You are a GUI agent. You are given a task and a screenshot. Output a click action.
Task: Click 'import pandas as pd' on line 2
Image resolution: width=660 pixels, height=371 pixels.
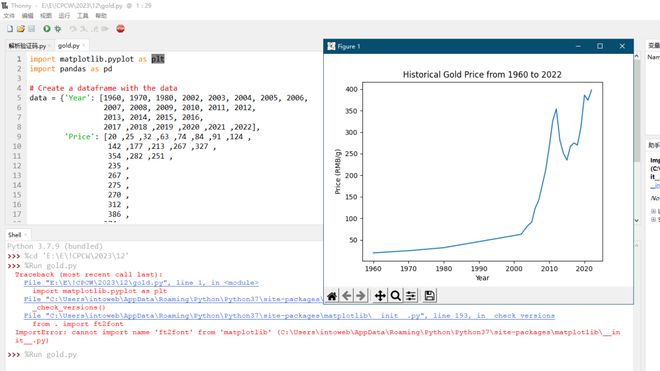click(71, 69)
